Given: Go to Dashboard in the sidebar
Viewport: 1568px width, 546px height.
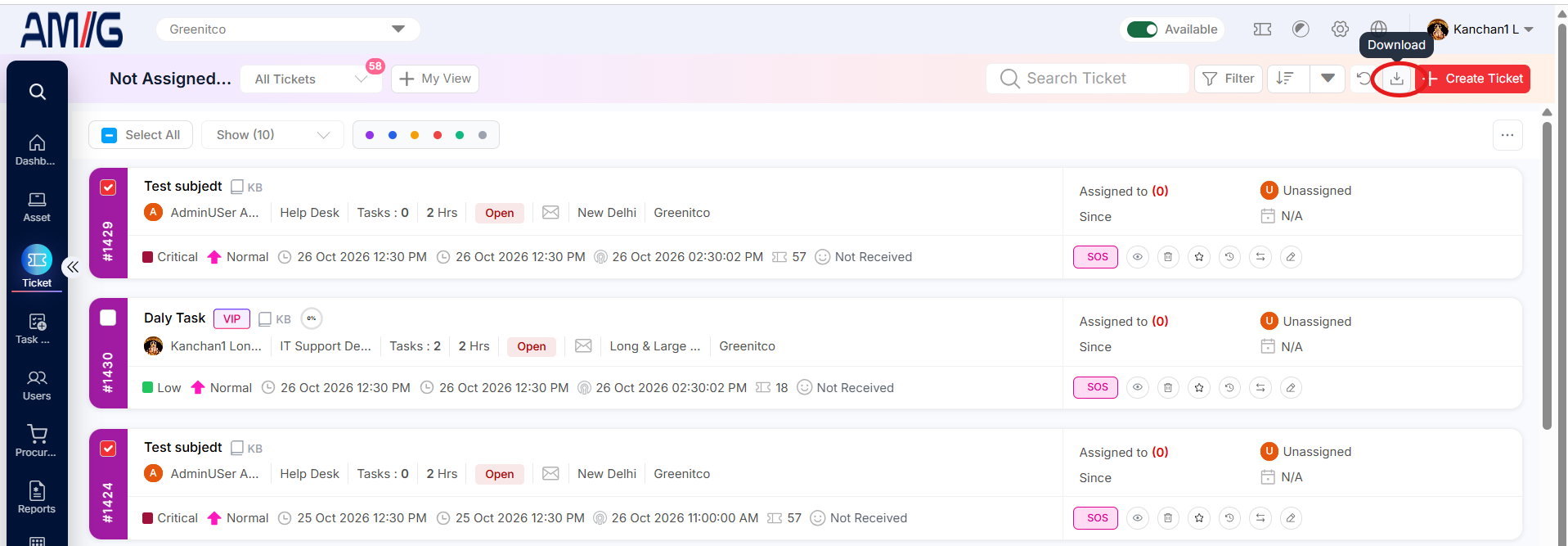Looking at the screenshot, I should pos(37,150).
